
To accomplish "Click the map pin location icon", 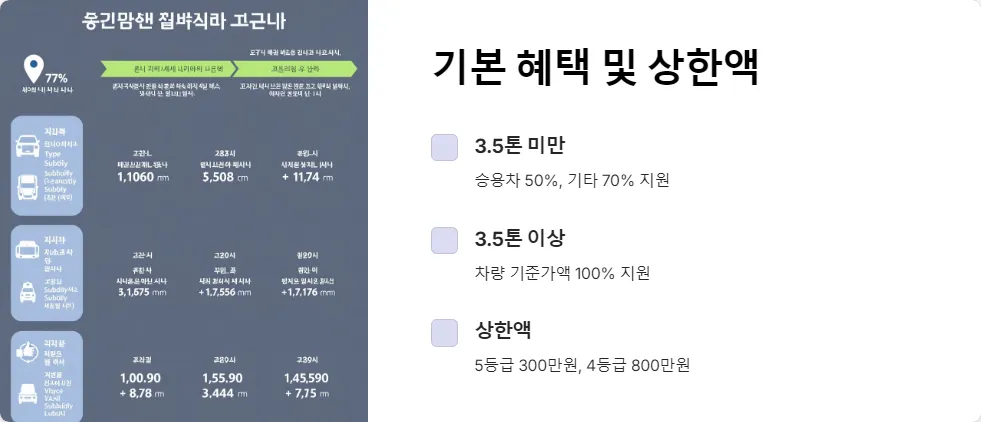I will 33,68.
